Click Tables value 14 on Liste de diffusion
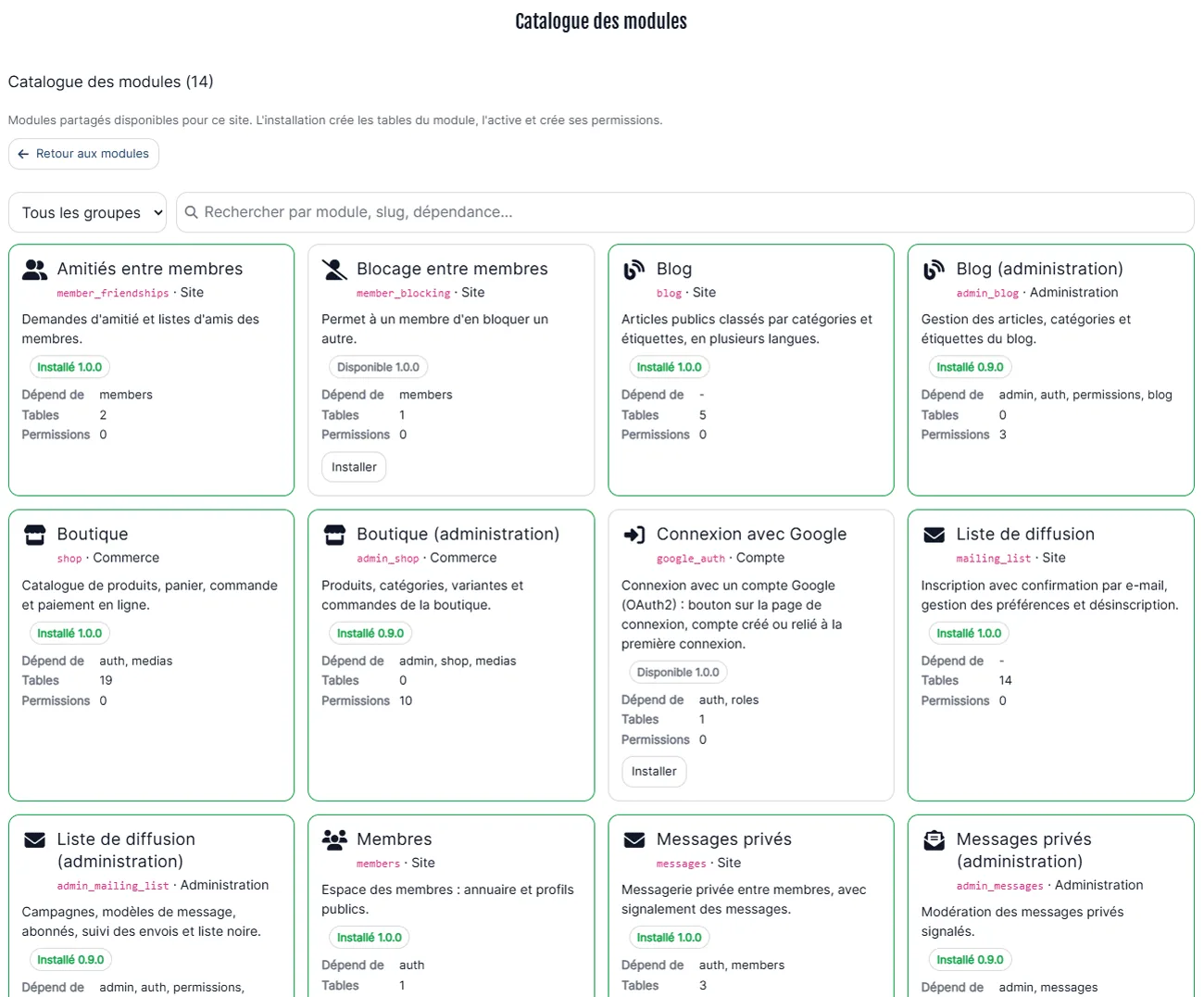This screenshot has height=997, width=1204. point(1005,680)
